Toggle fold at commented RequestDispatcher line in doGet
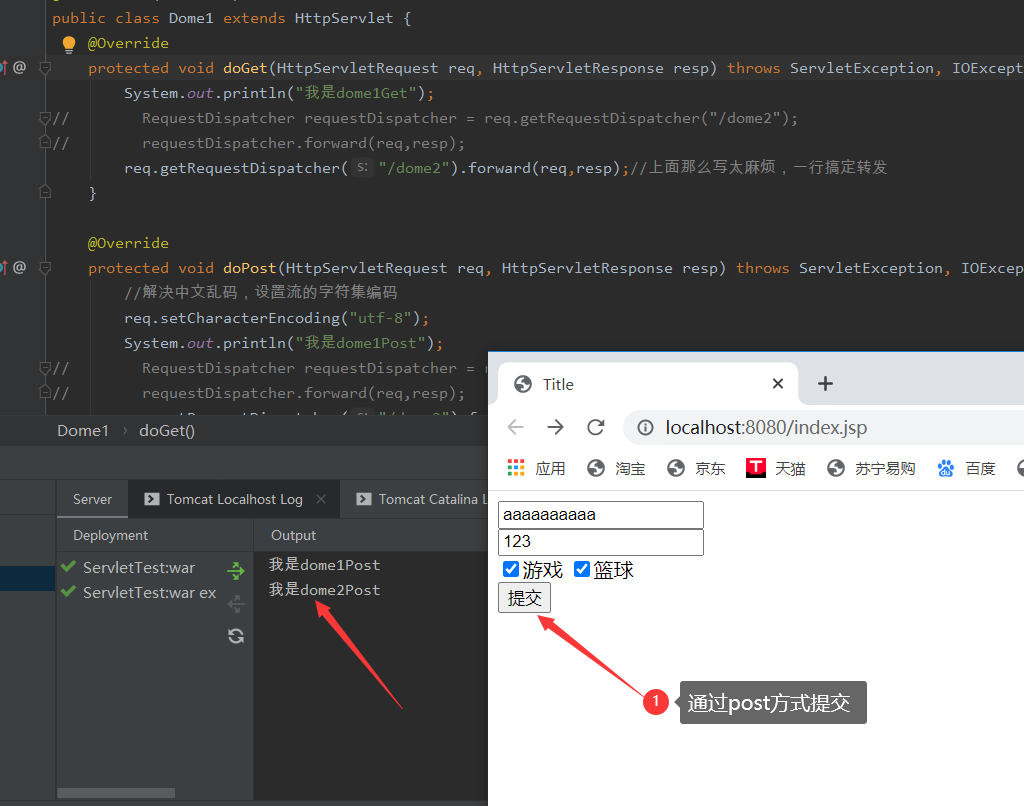The height and width of the screenshot is (806, 1024). (45, 118)
